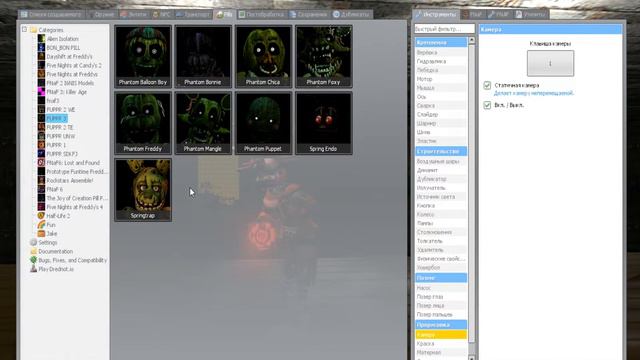The height and width of the screenshot is (360, 640).
Task: Select the FUPPR 1 category
Action: click(x=56, y=145)
